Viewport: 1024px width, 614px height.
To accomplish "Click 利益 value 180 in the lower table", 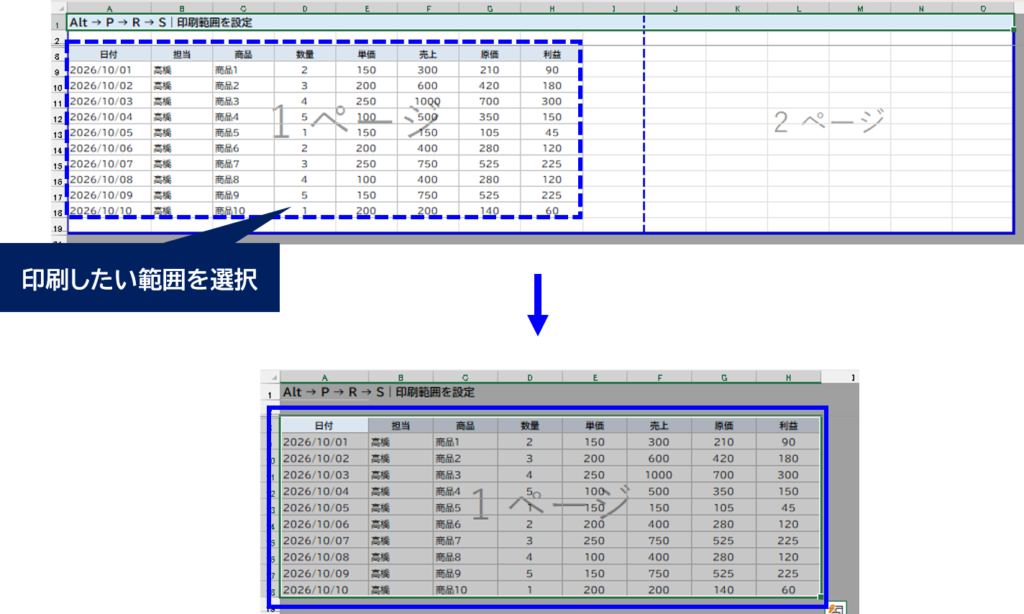I will pyautogui.click(x=788, y=459).
